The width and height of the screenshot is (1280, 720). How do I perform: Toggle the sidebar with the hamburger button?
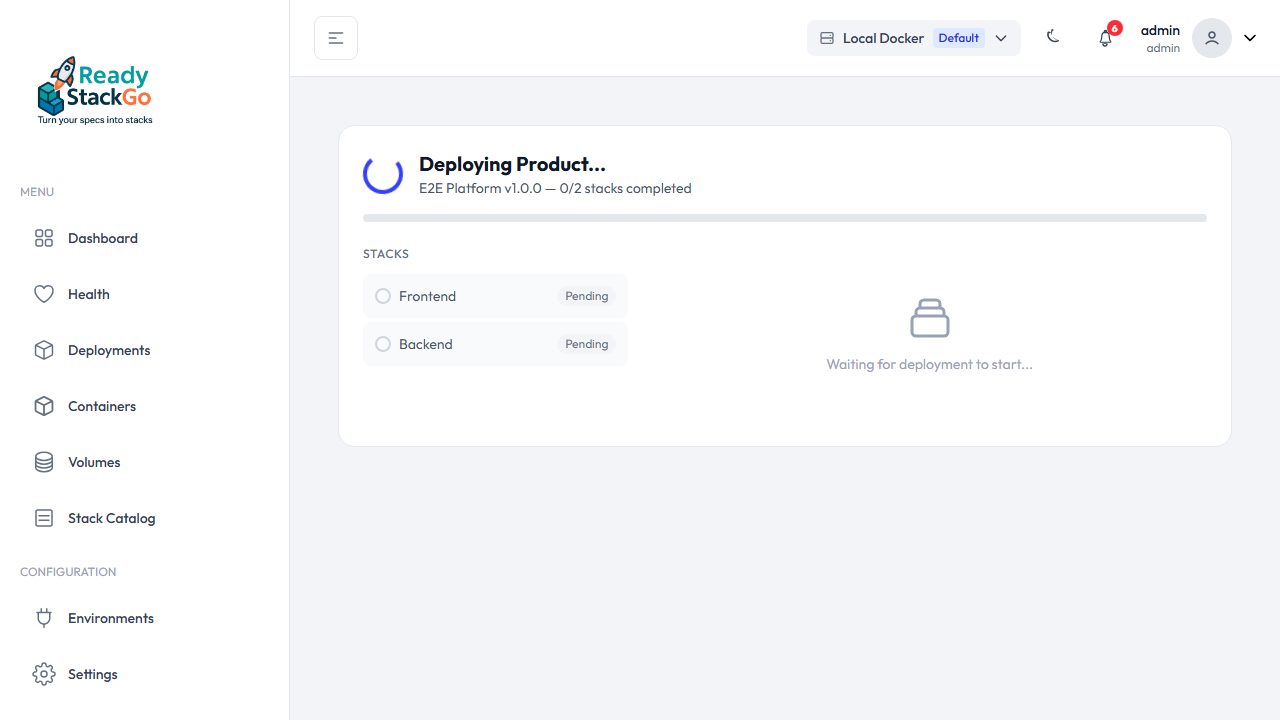pyautogui.click(x=335, y=37)
